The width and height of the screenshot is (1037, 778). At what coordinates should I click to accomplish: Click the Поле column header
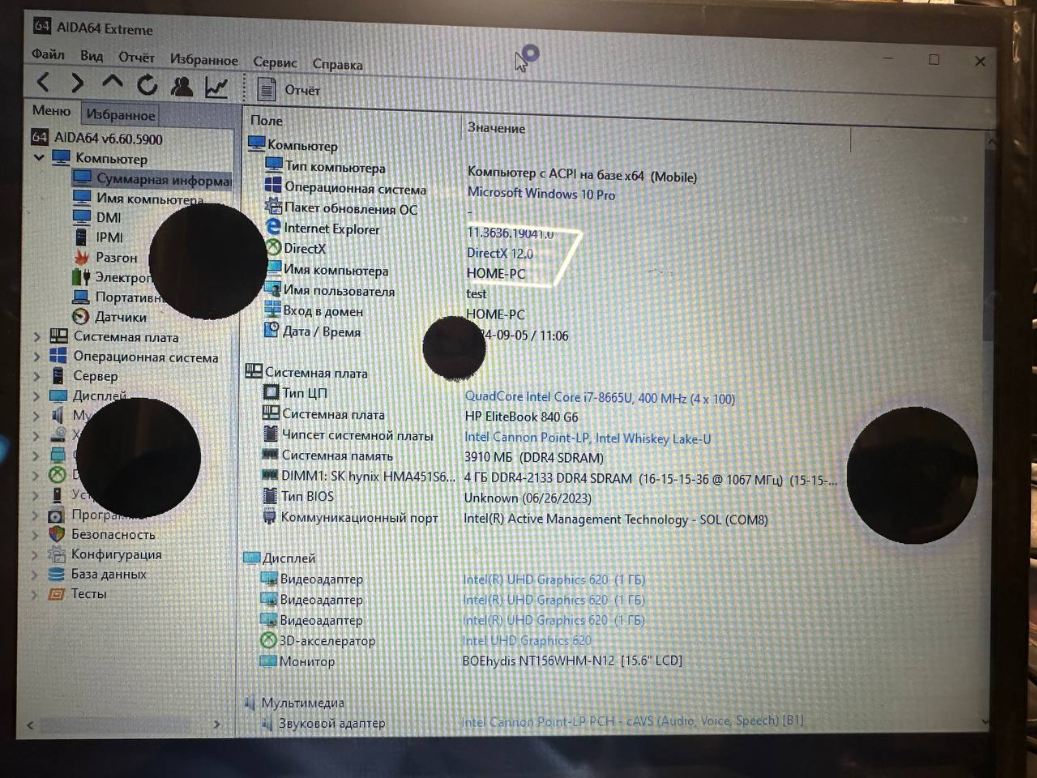point(267,120)
